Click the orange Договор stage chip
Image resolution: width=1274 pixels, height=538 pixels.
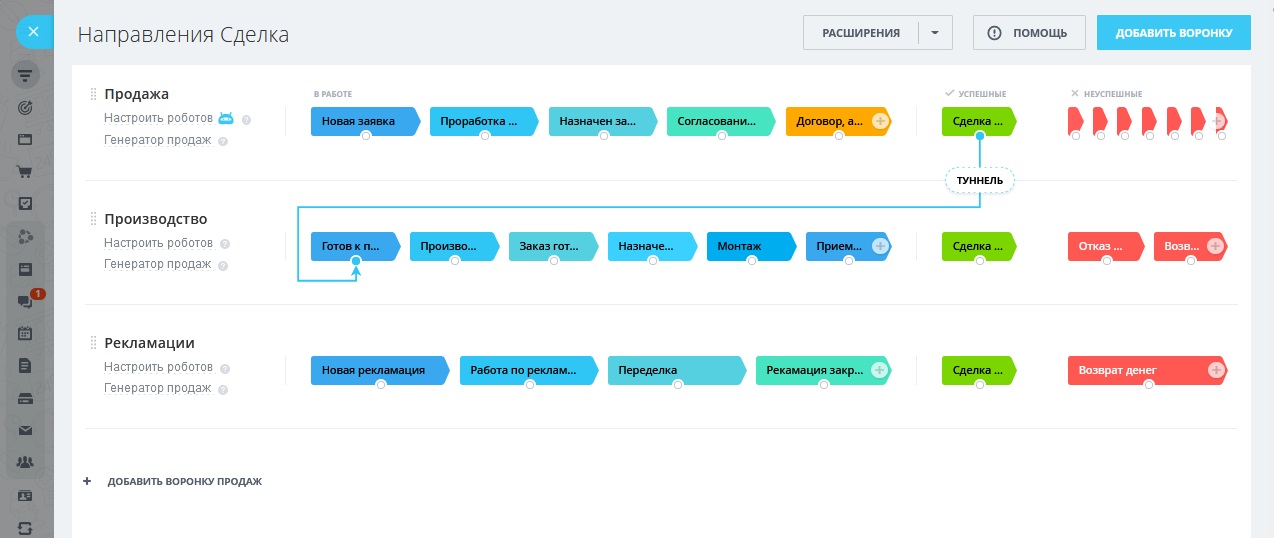tap(825, 121)
